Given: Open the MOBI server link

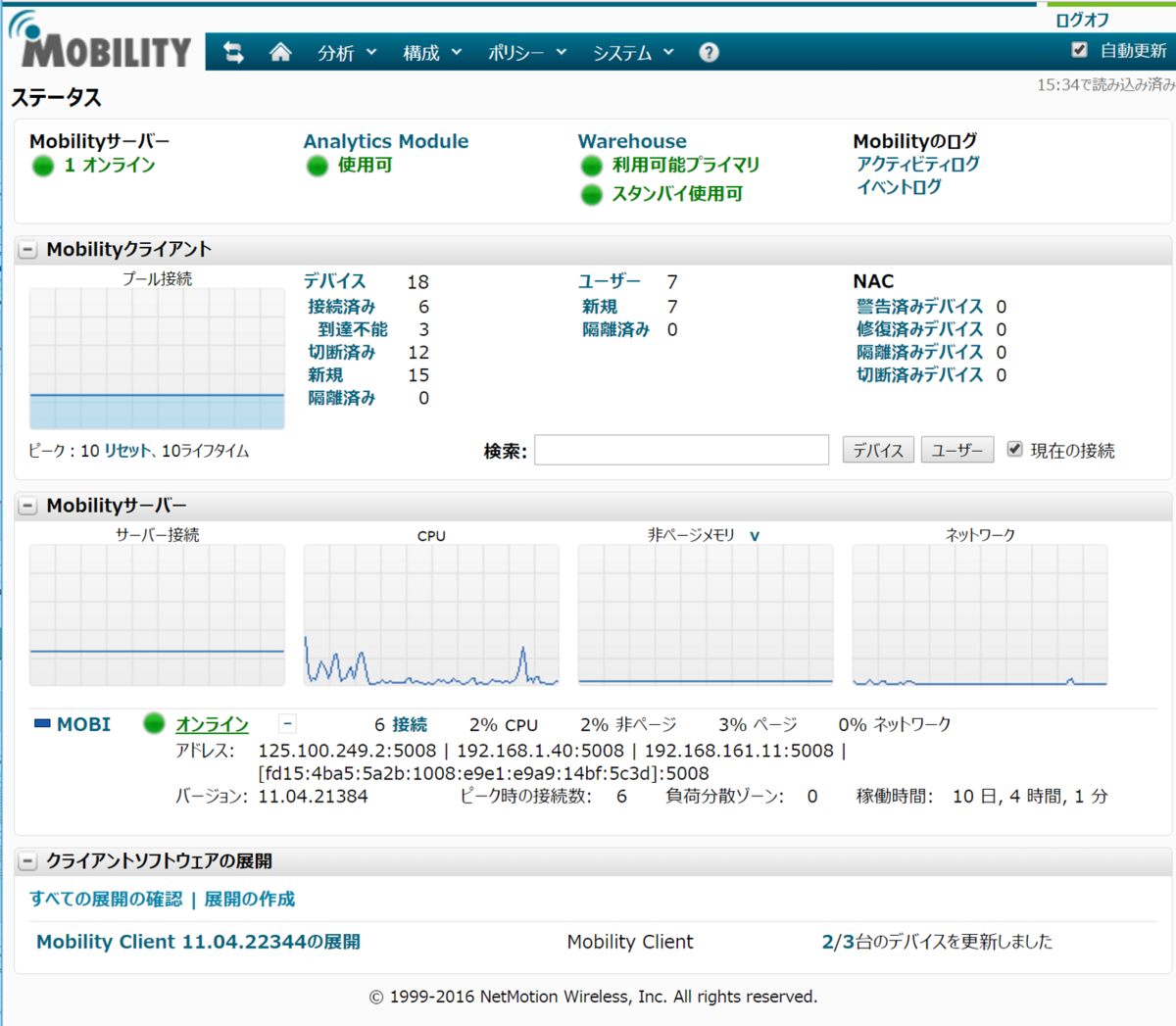Looking at the screenshot, I should point(83,724).
